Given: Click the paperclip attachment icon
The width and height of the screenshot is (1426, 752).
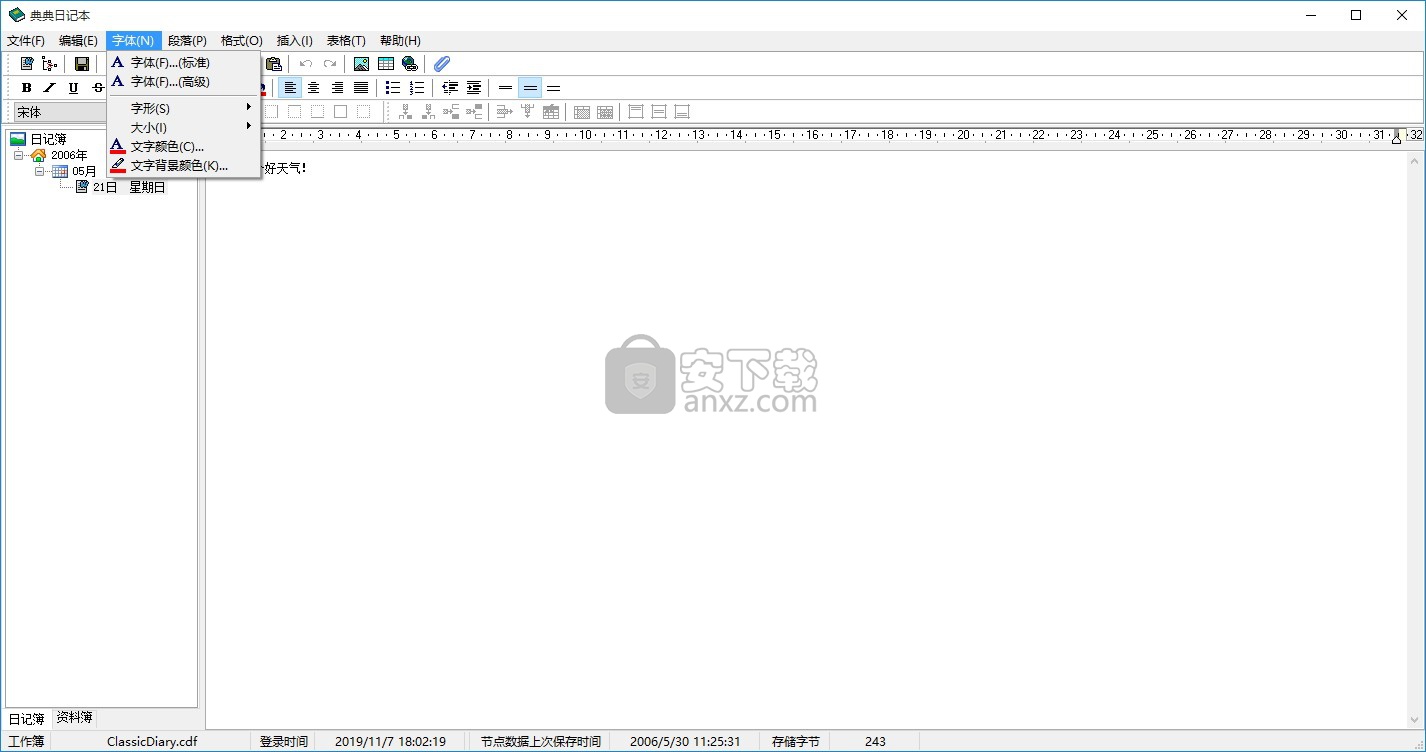Looking at the screenshot, I should point(442,64).
